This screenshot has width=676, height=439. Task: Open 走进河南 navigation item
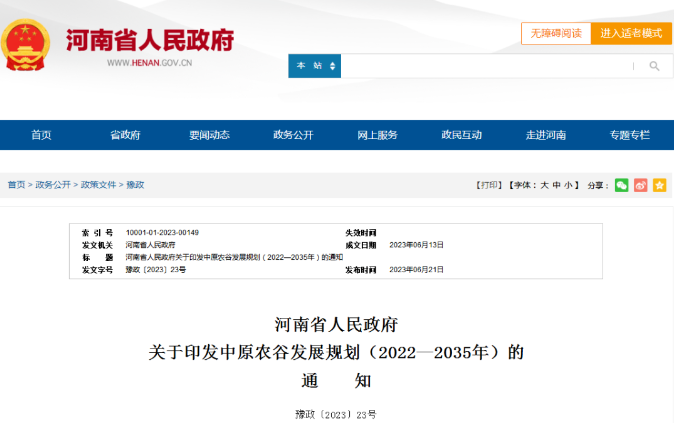pos(546,135)
